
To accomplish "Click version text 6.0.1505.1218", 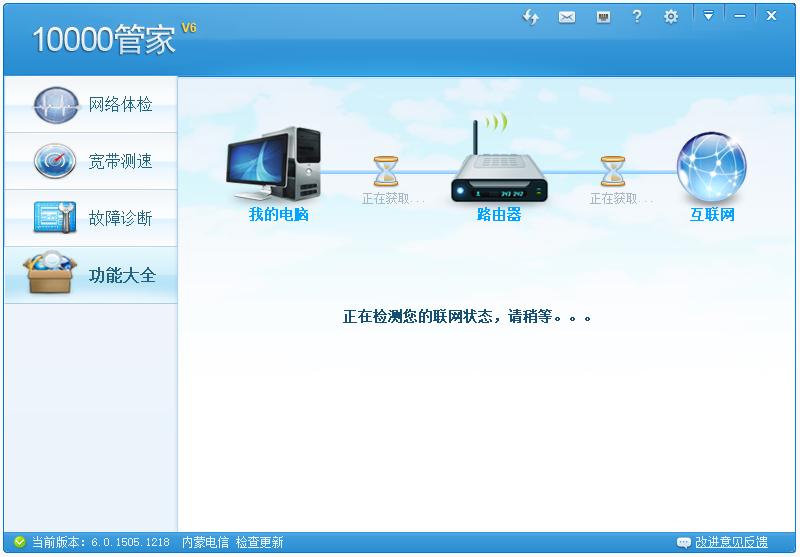I will click(130, 542).
